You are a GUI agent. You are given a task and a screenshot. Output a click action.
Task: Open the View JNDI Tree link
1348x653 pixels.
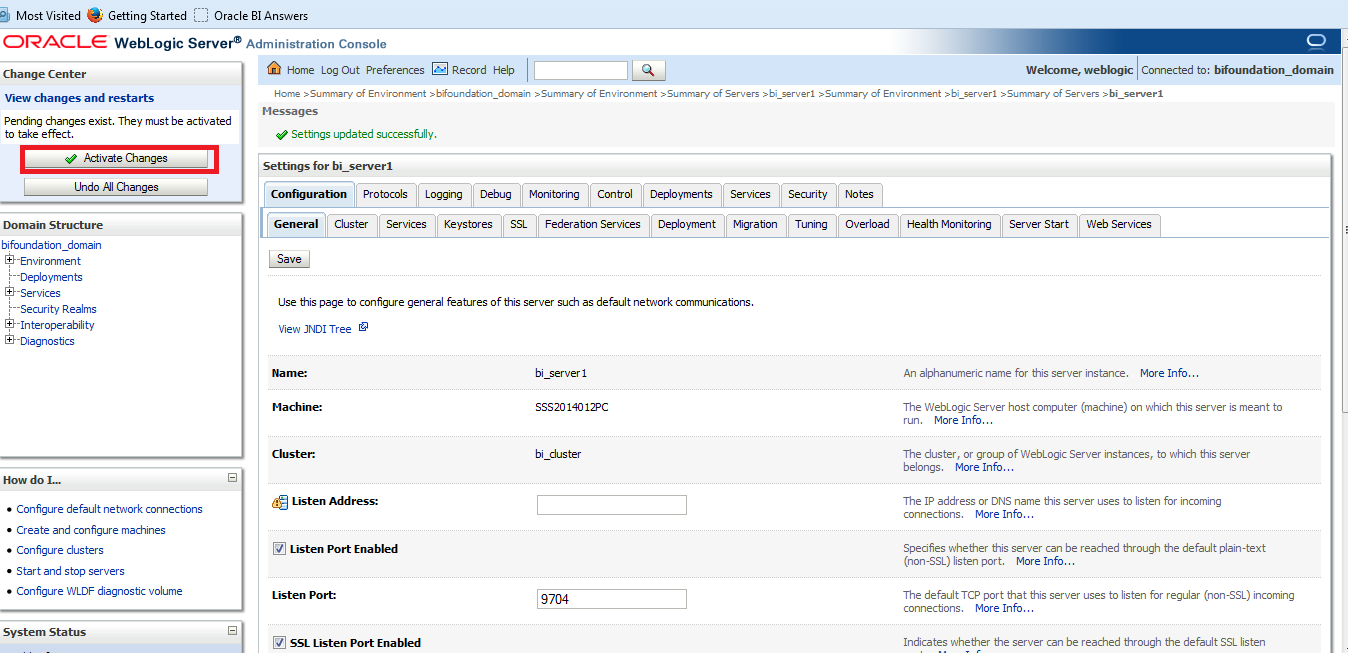pos(315,329)
